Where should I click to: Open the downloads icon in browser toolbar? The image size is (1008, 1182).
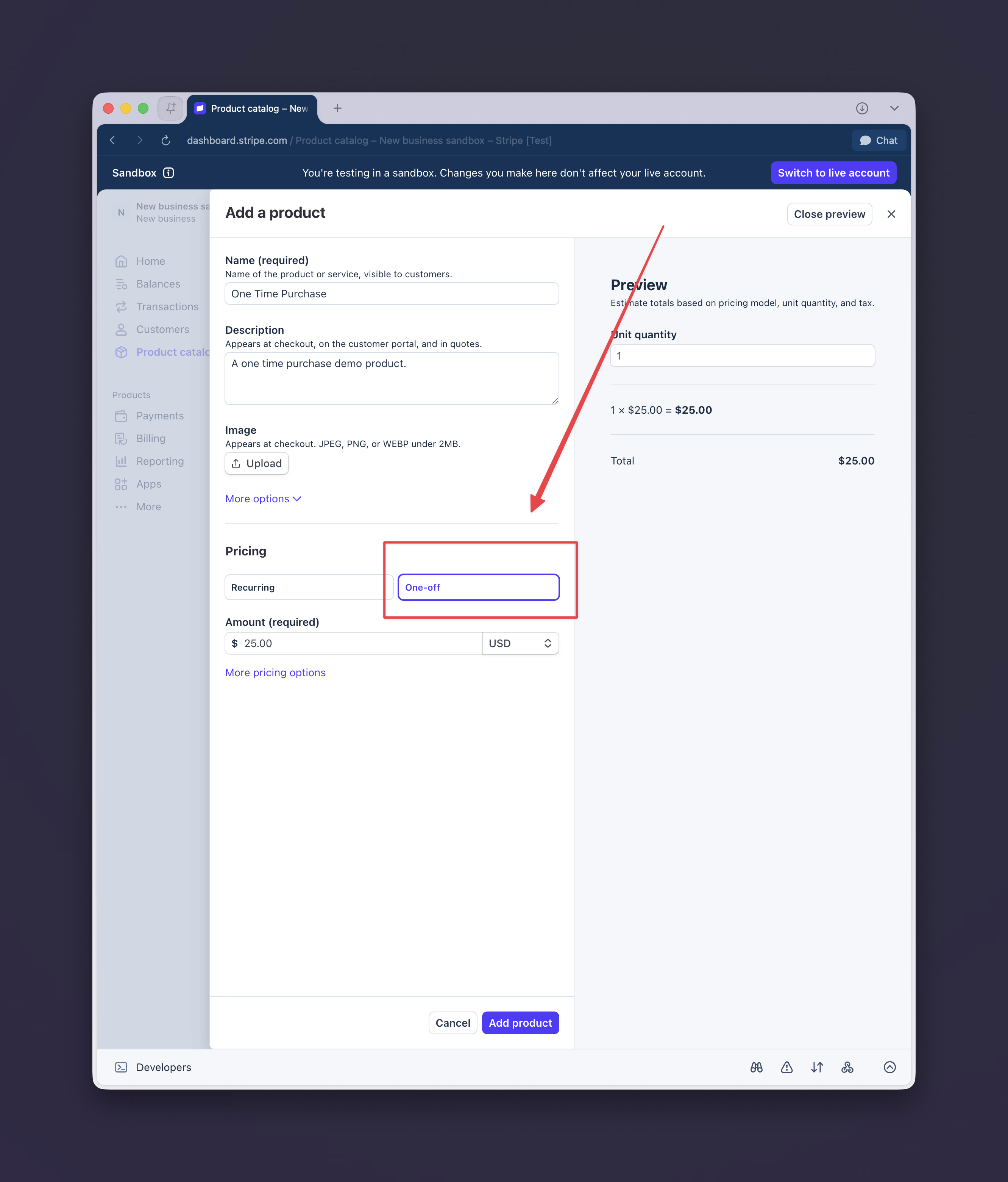[862, 108]
